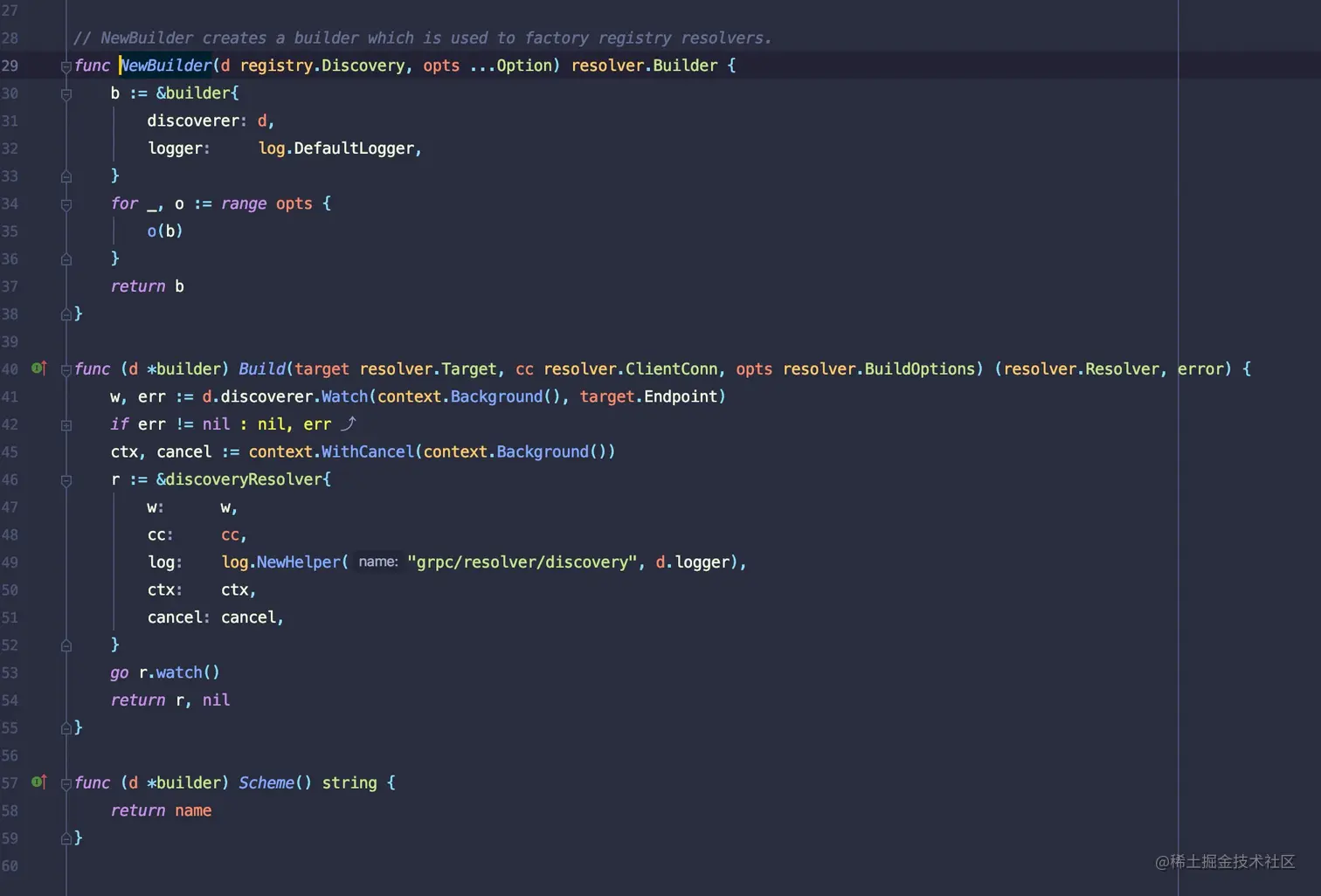Click the 'o(b)' call on line 35
This screenshot has height=896, width=1321.
tap(165, 231)
